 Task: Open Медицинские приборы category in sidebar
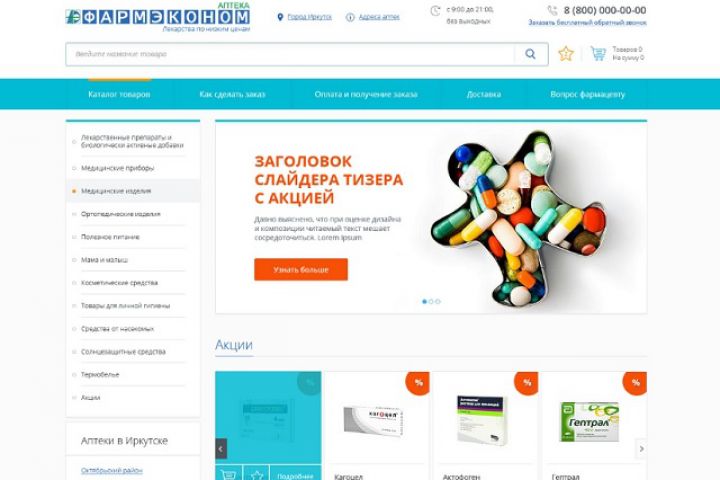click(x=118, y=168)
